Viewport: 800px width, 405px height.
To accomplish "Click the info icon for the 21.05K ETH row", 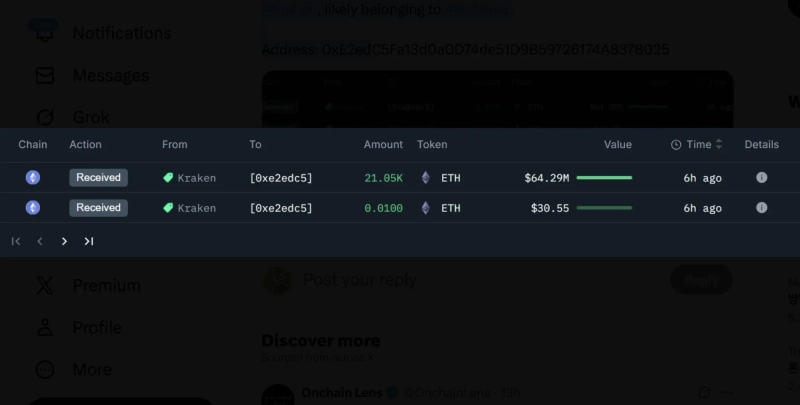I will click(x=761, y=178).
